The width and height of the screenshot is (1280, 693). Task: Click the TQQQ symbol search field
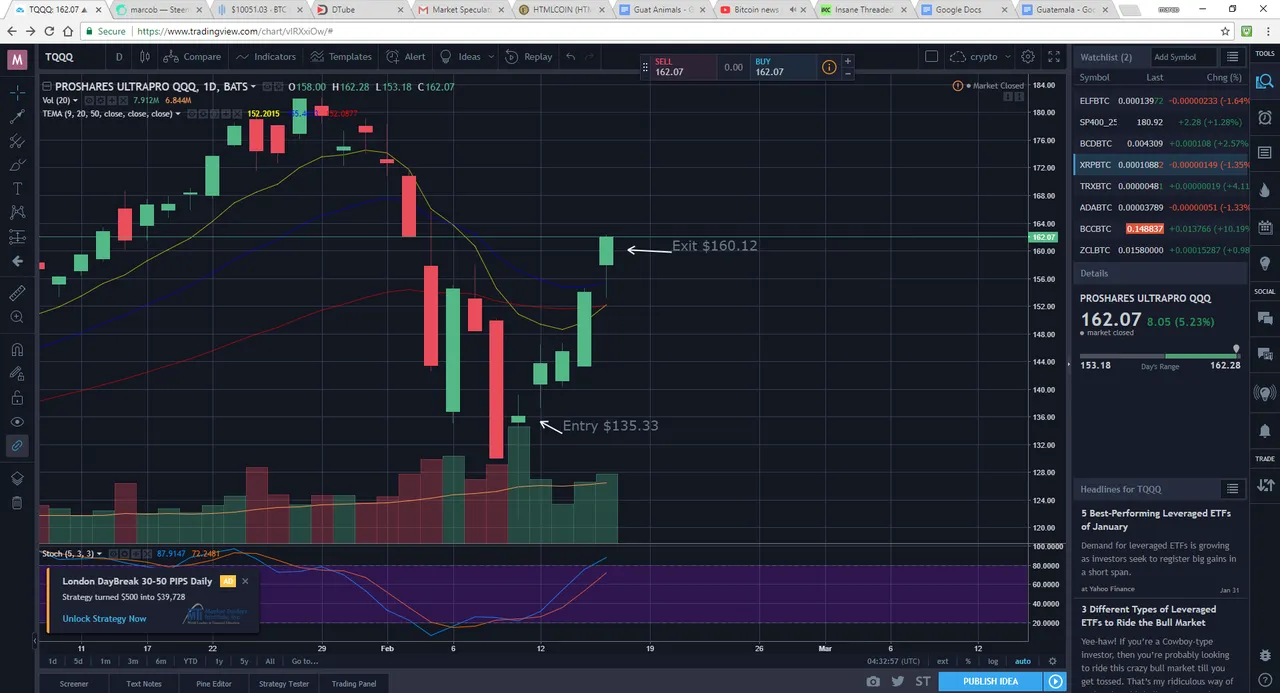(70, 57)
